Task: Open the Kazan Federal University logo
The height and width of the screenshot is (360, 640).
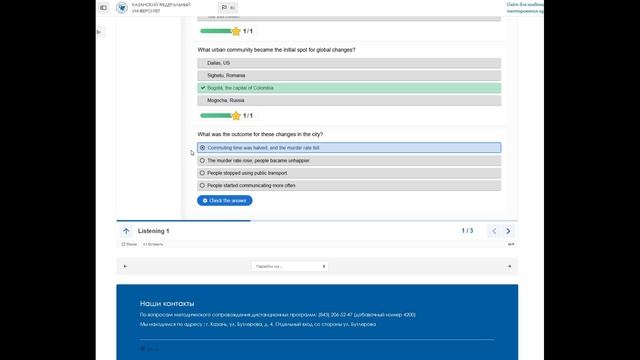Action: pos(122,8)
